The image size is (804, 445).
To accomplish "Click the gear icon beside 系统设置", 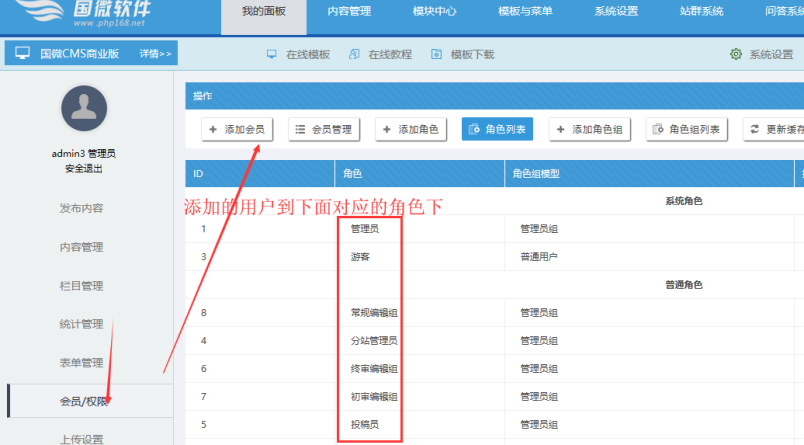I will pos(736,54).
